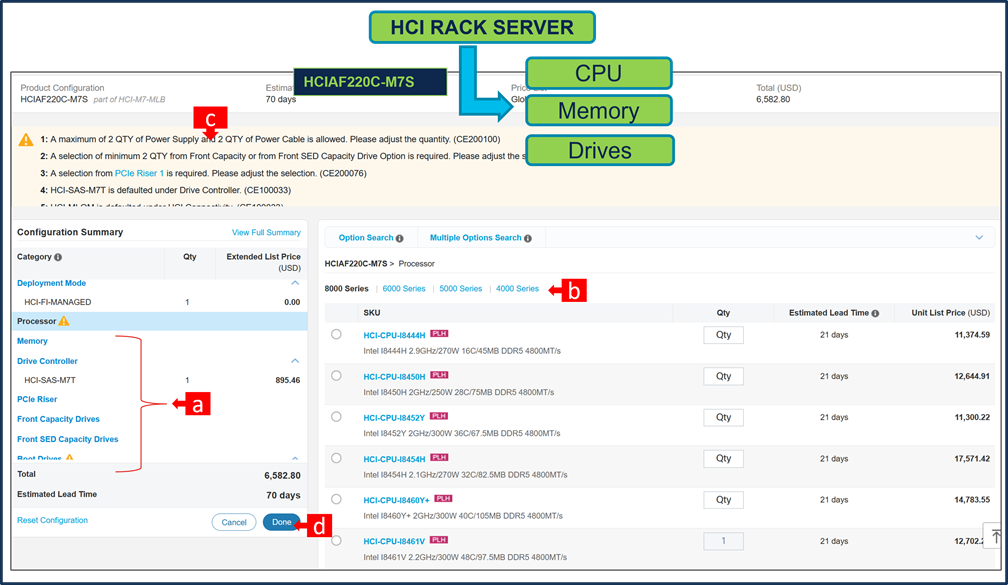This screenshot has height=585, width=1008.
Task: Select the Deployment Mode category
Action: [x=51, y=283]
